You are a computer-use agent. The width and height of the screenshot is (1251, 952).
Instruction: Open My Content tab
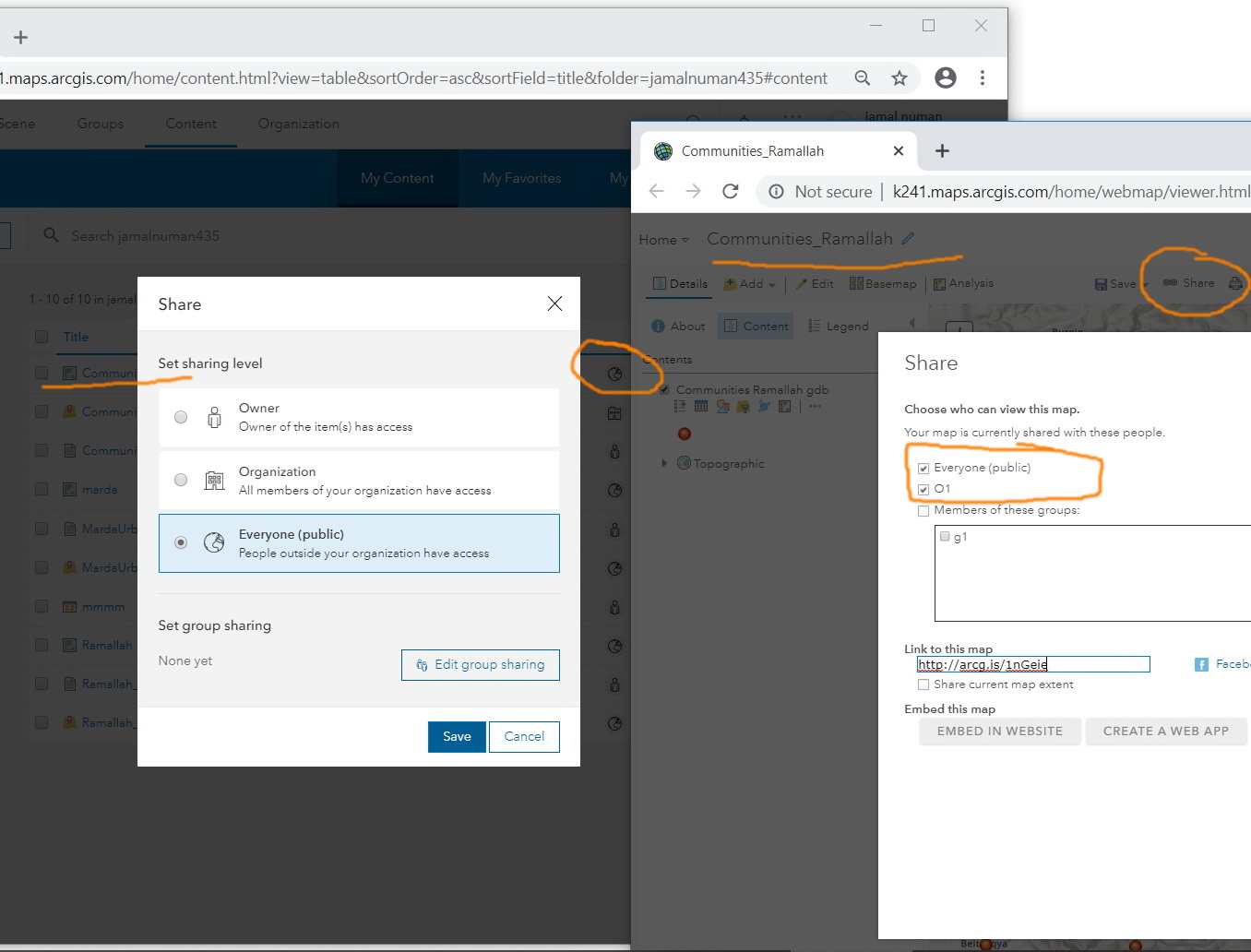coord(397,178)
